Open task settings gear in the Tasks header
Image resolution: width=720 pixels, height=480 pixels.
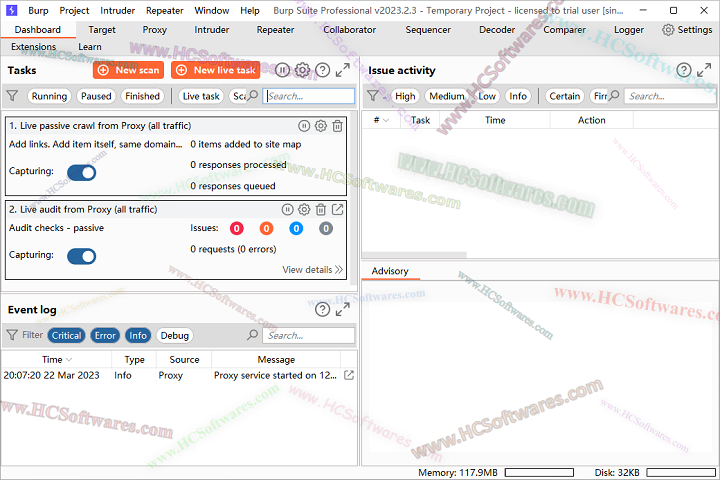pos(302,70)
